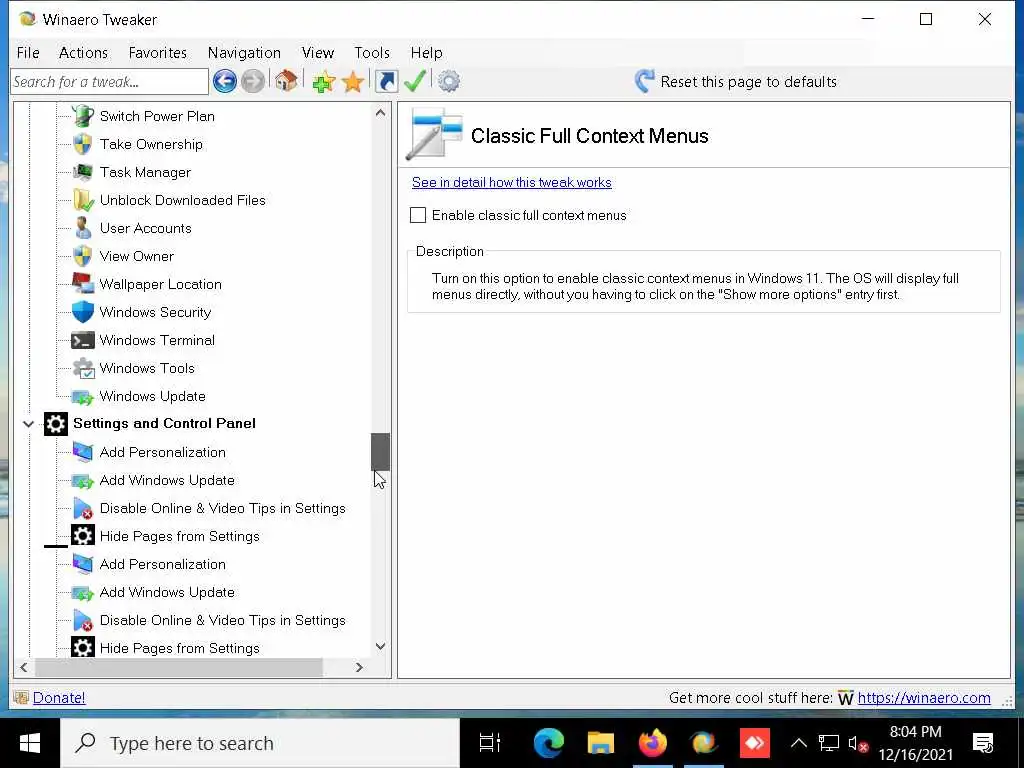Viewport: 1024px width, 768px height.
Task: Collapse Settings and Control Panel section
Action: (28, 424)
